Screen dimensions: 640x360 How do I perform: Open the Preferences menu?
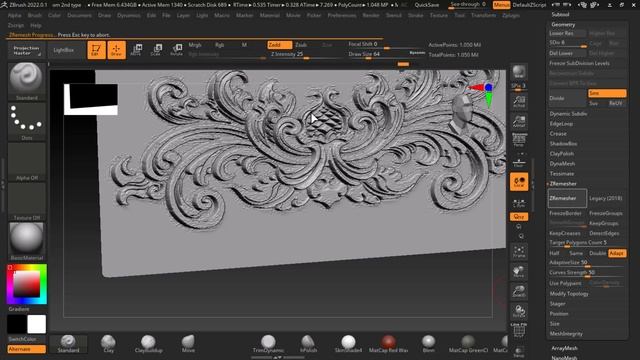click(342, 16)
